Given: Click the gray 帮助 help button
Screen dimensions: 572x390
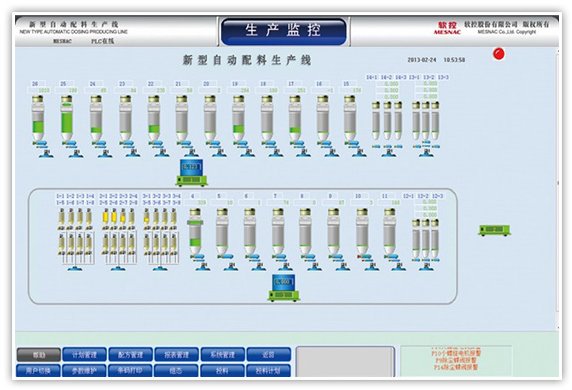Looking at the screenshot, I should point(39,354).
